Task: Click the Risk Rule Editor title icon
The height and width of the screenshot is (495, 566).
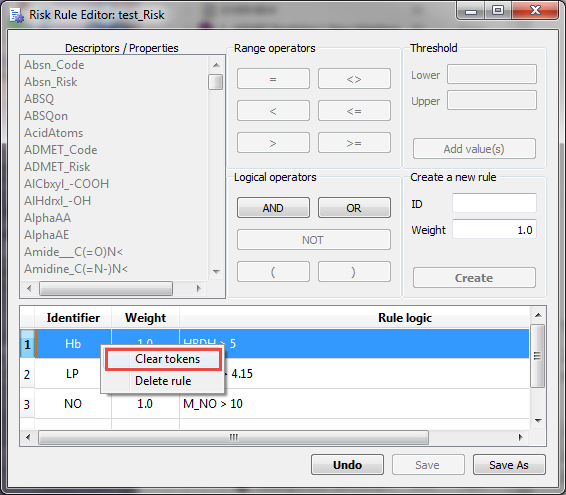Action: pyautogui.click(x=17, y=15)
